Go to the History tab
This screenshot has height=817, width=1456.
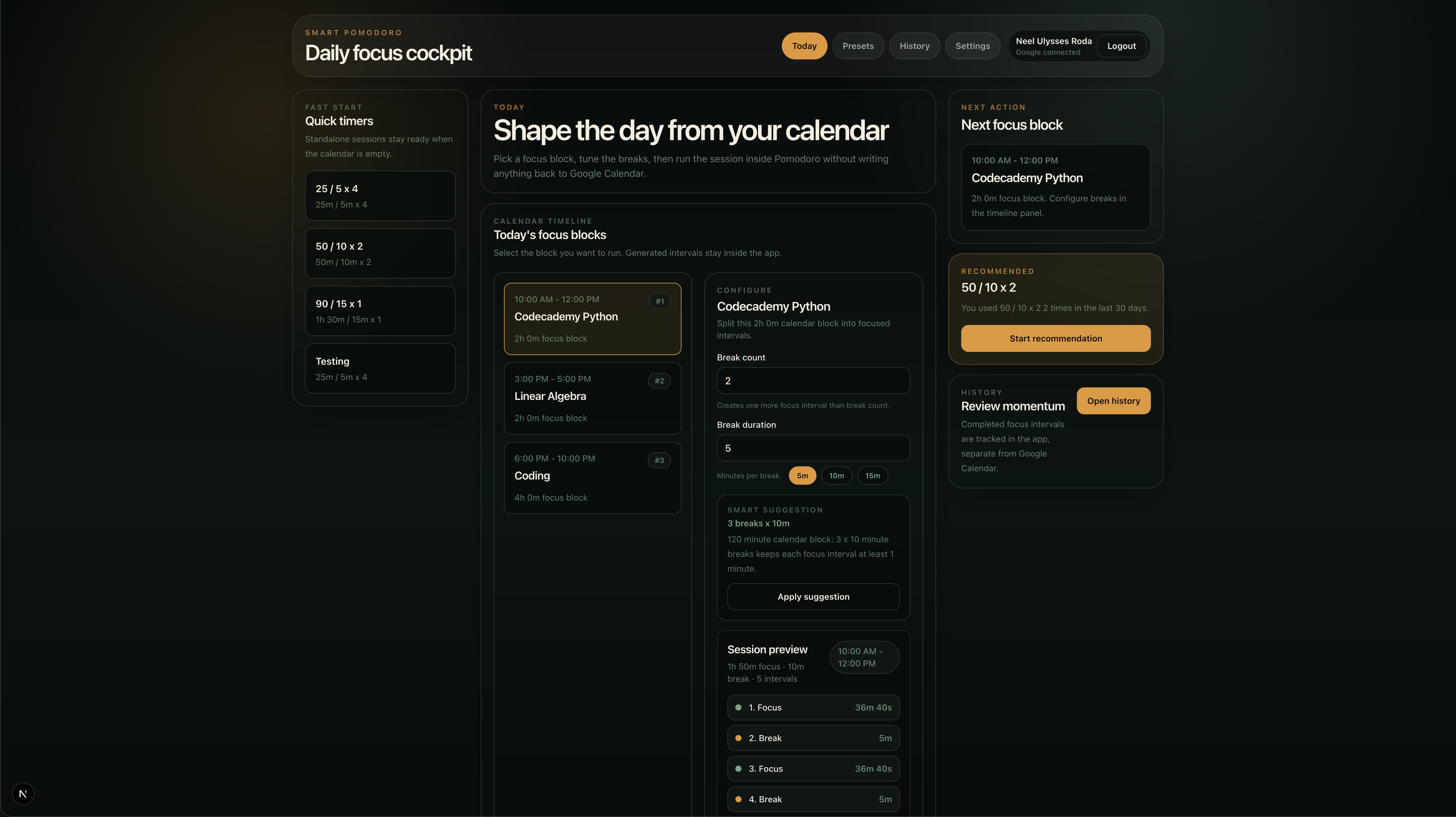(914, 46)
